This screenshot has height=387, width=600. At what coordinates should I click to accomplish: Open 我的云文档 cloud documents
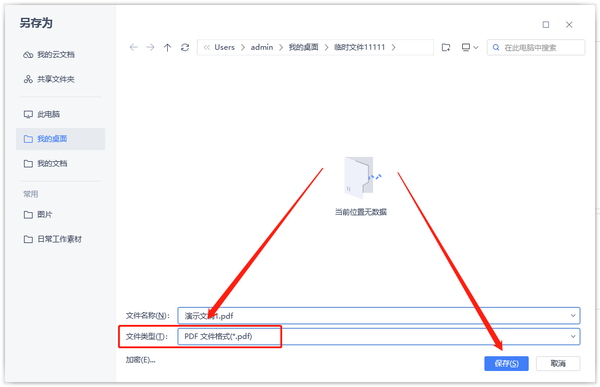pos(49,55)
